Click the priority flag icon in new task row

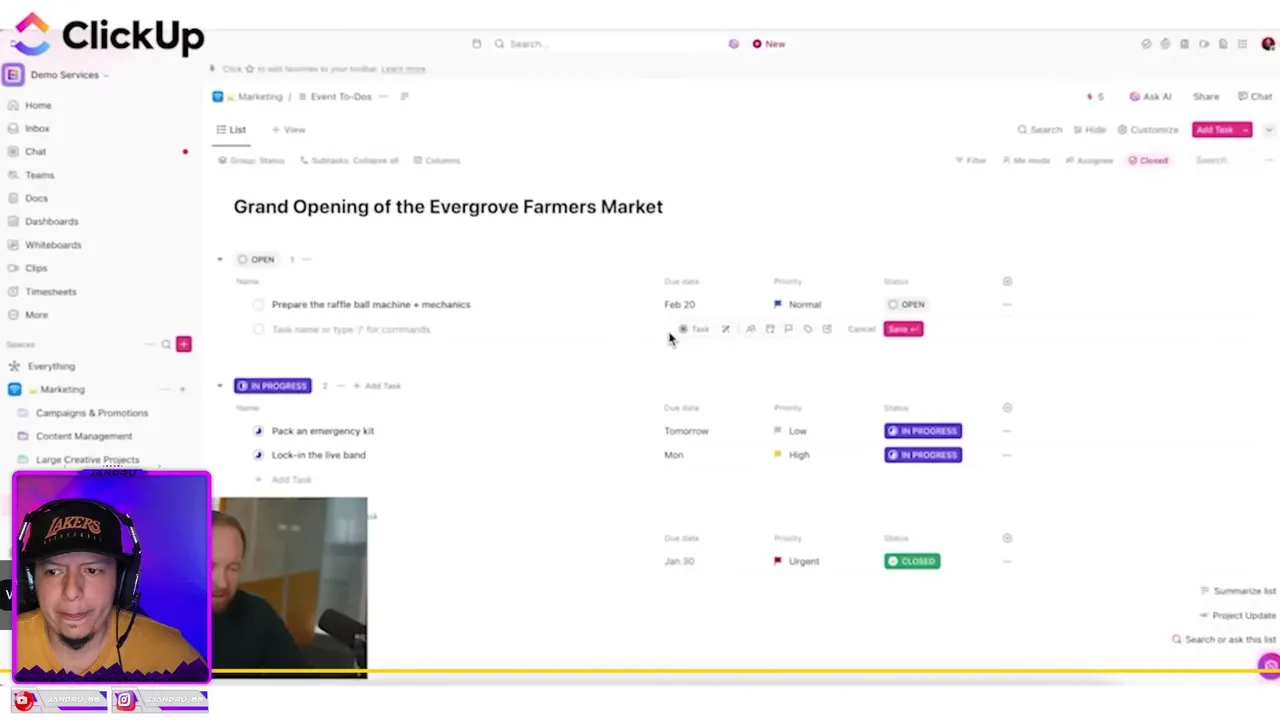[x=788, y=329]
